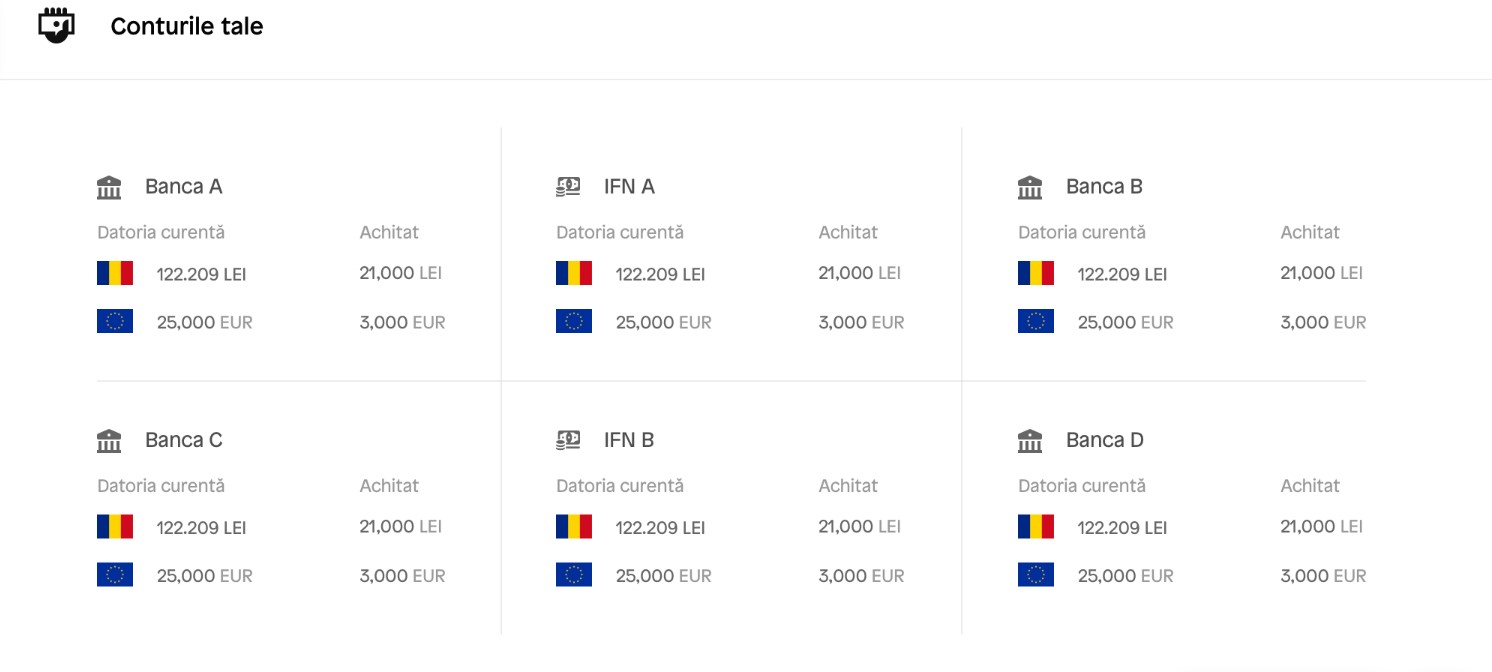Viewport: 1492px width, 672px height.
Task: Click the bank building icon for Banca D
Action: pyautogui.click(x=1030, y=441)
